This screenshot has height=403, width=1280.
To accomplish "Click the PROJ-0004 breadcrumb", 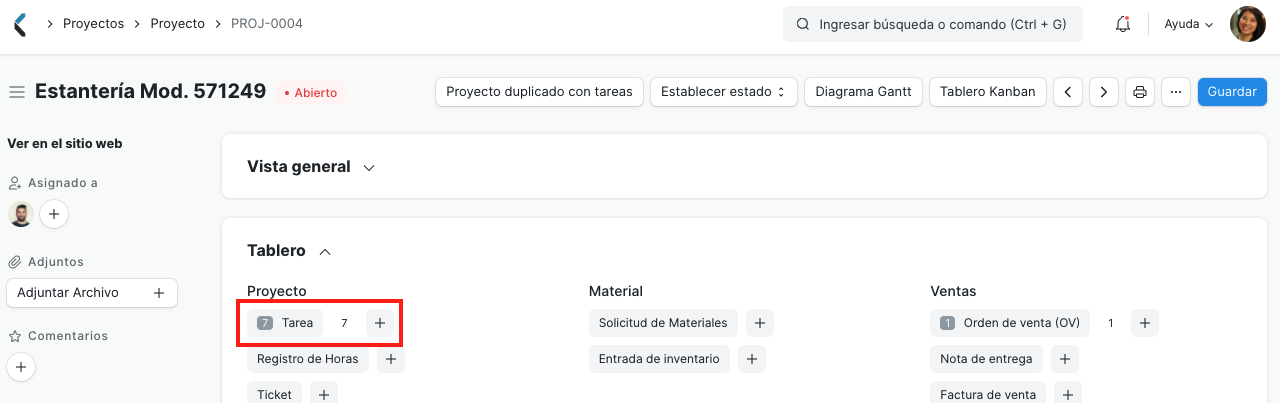I will tap(266, 23).
